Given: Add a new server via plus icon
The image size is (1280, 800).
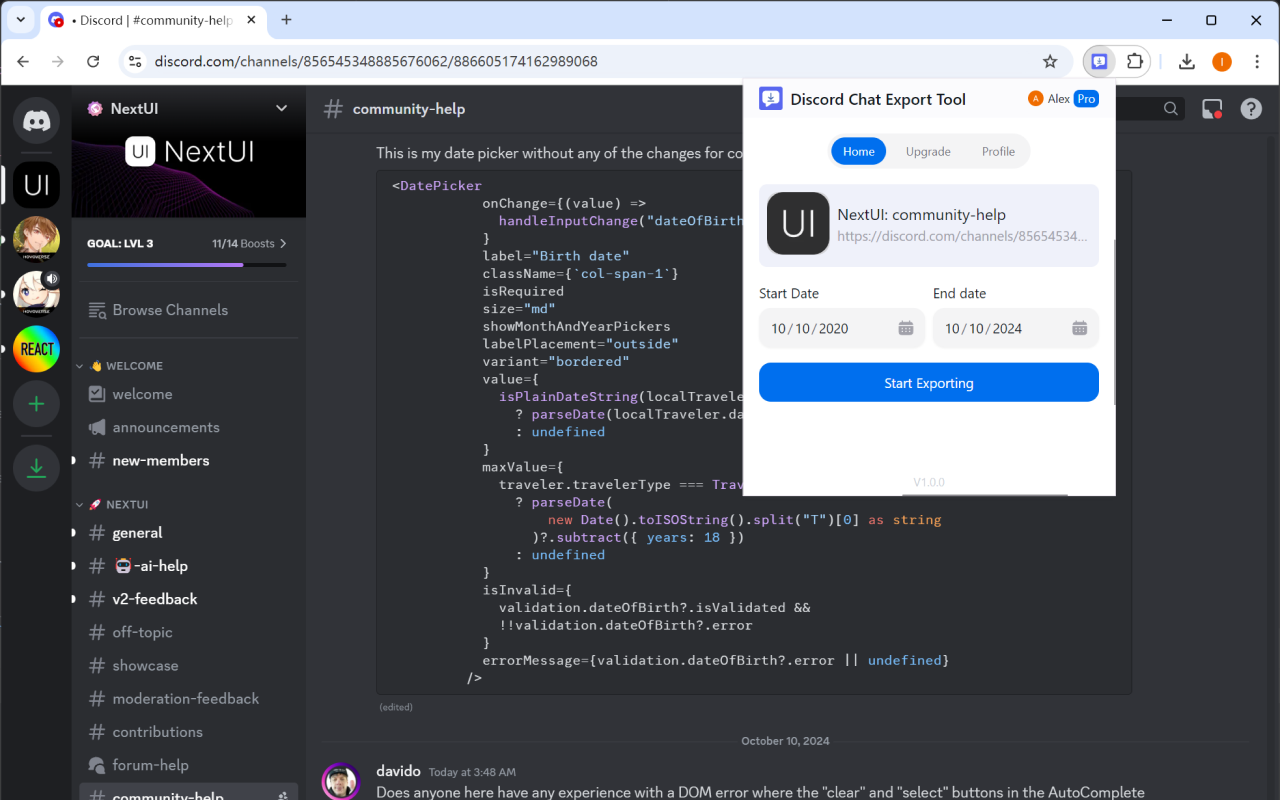Looking at the screenshot, I should (36, 403).
